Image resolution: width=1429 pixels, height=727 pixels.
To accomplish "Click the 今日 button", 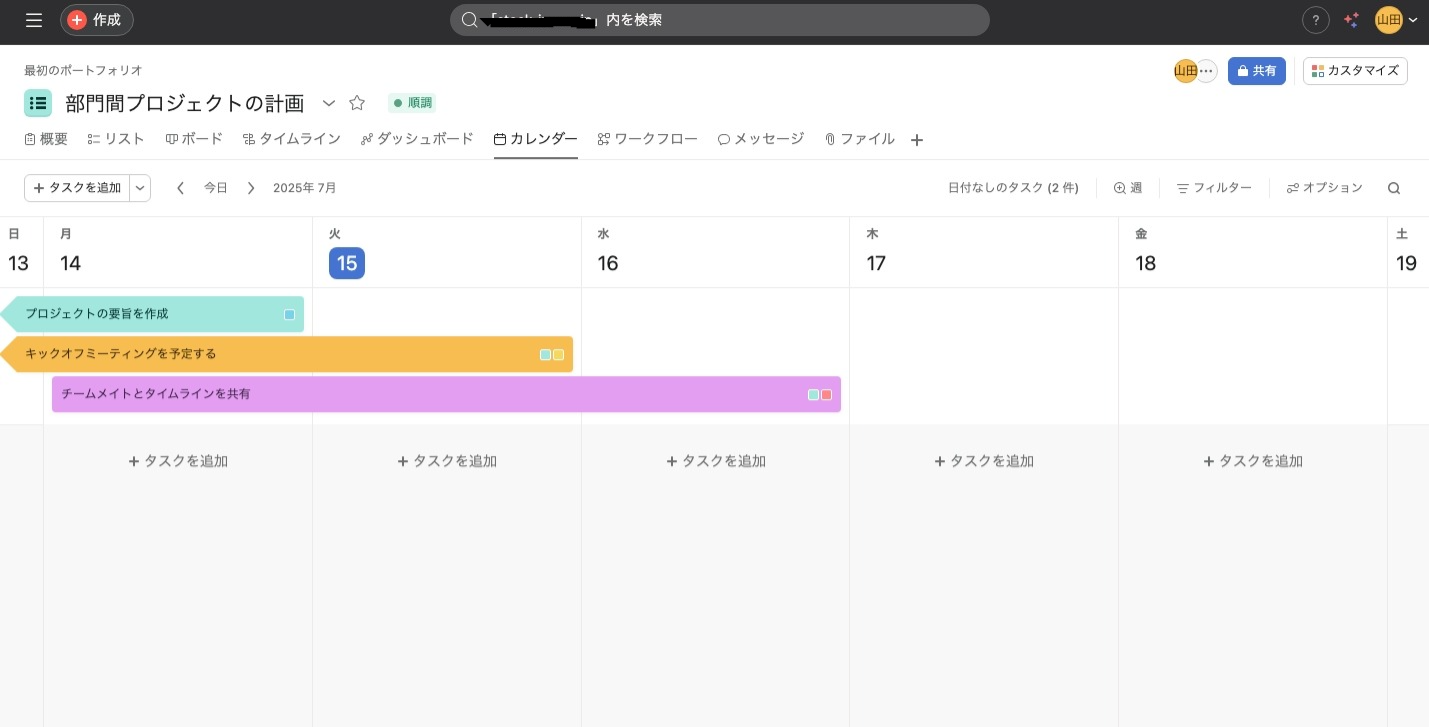I will [x=216, y=188].
